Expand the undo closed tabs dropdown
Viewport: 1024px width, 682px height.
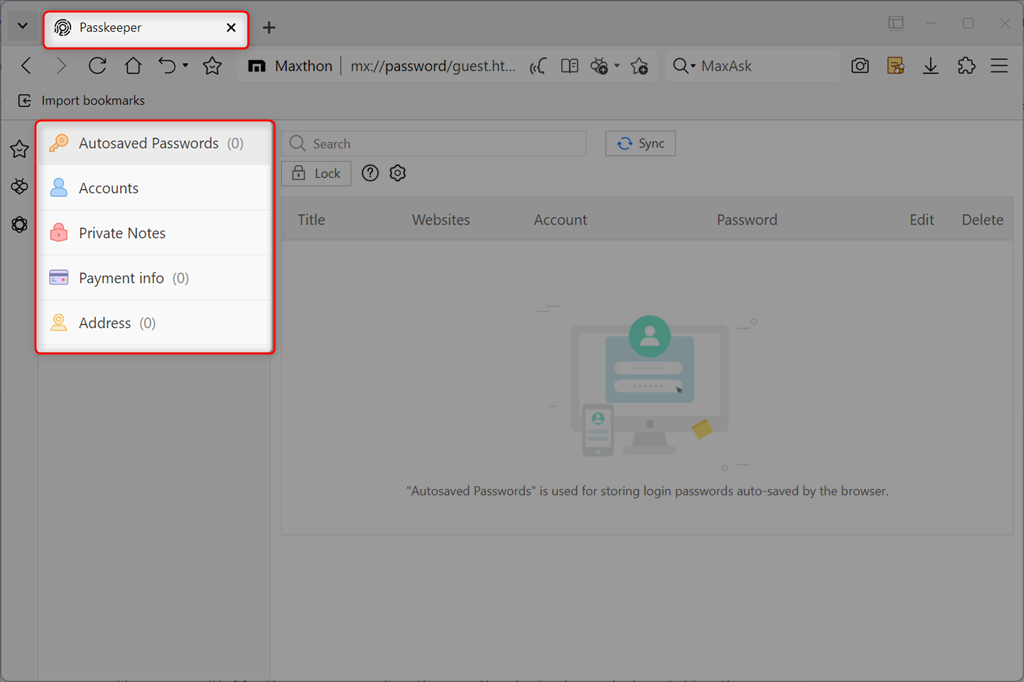[x=185, y=65]
